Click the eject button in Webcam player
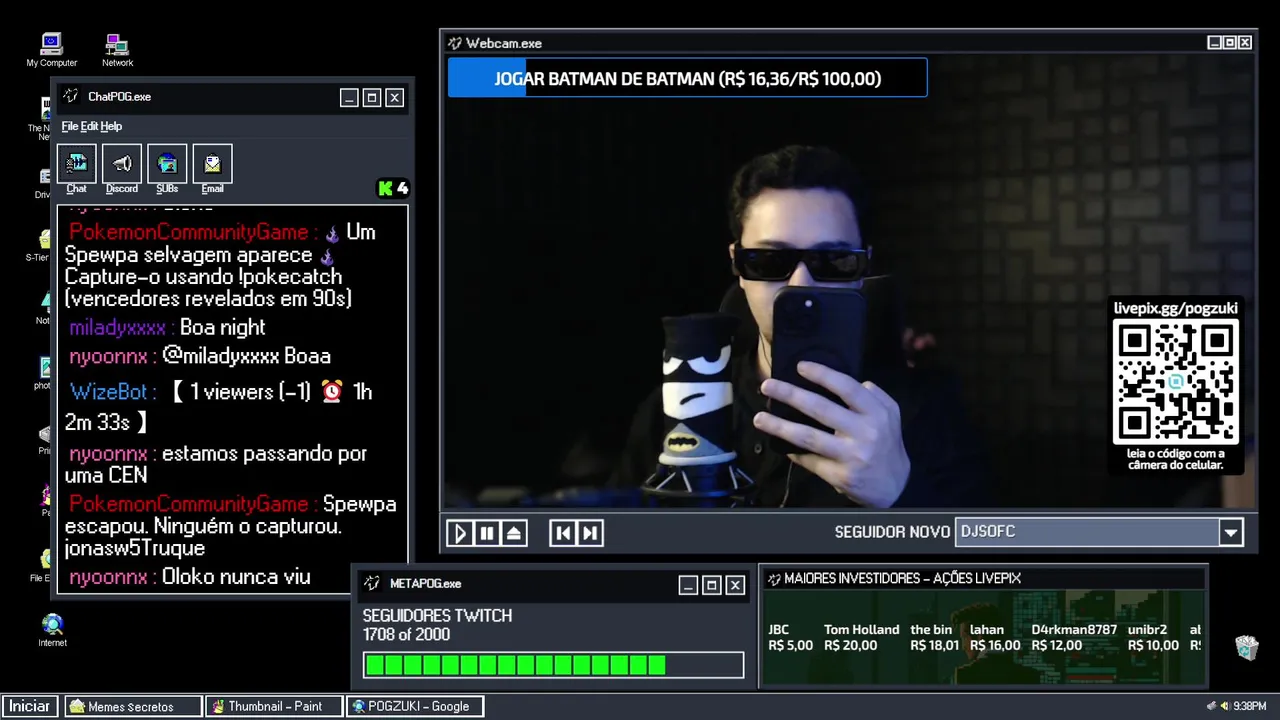1280x720 pixels. coord(513,533)
